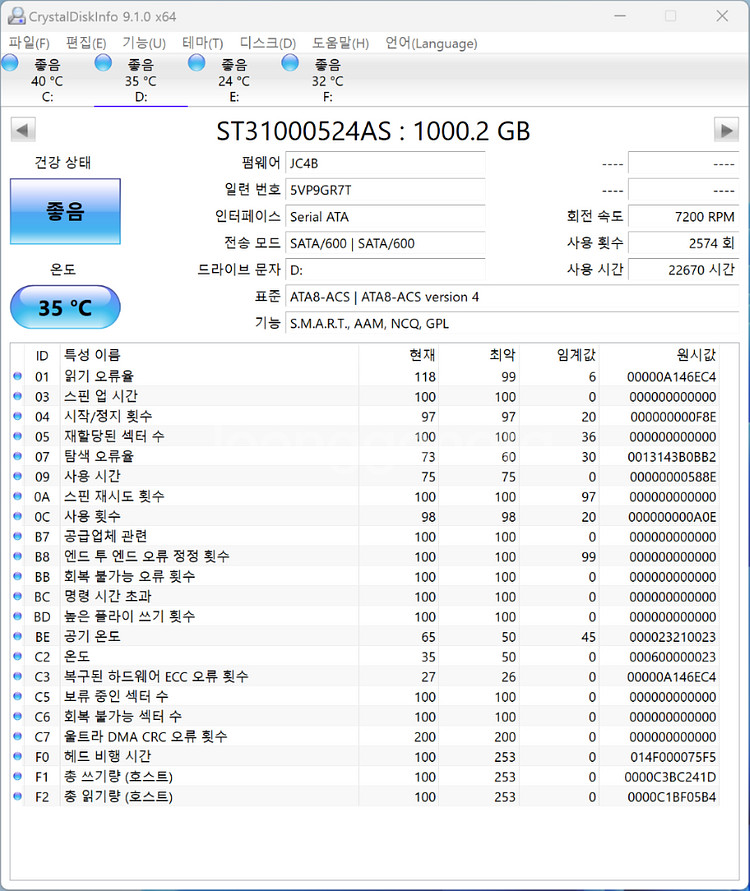Image resolution: width=750 pixels, height=891 pixels.
Task: Select raw value 0000C3BC241D
Action: (670, 777)
